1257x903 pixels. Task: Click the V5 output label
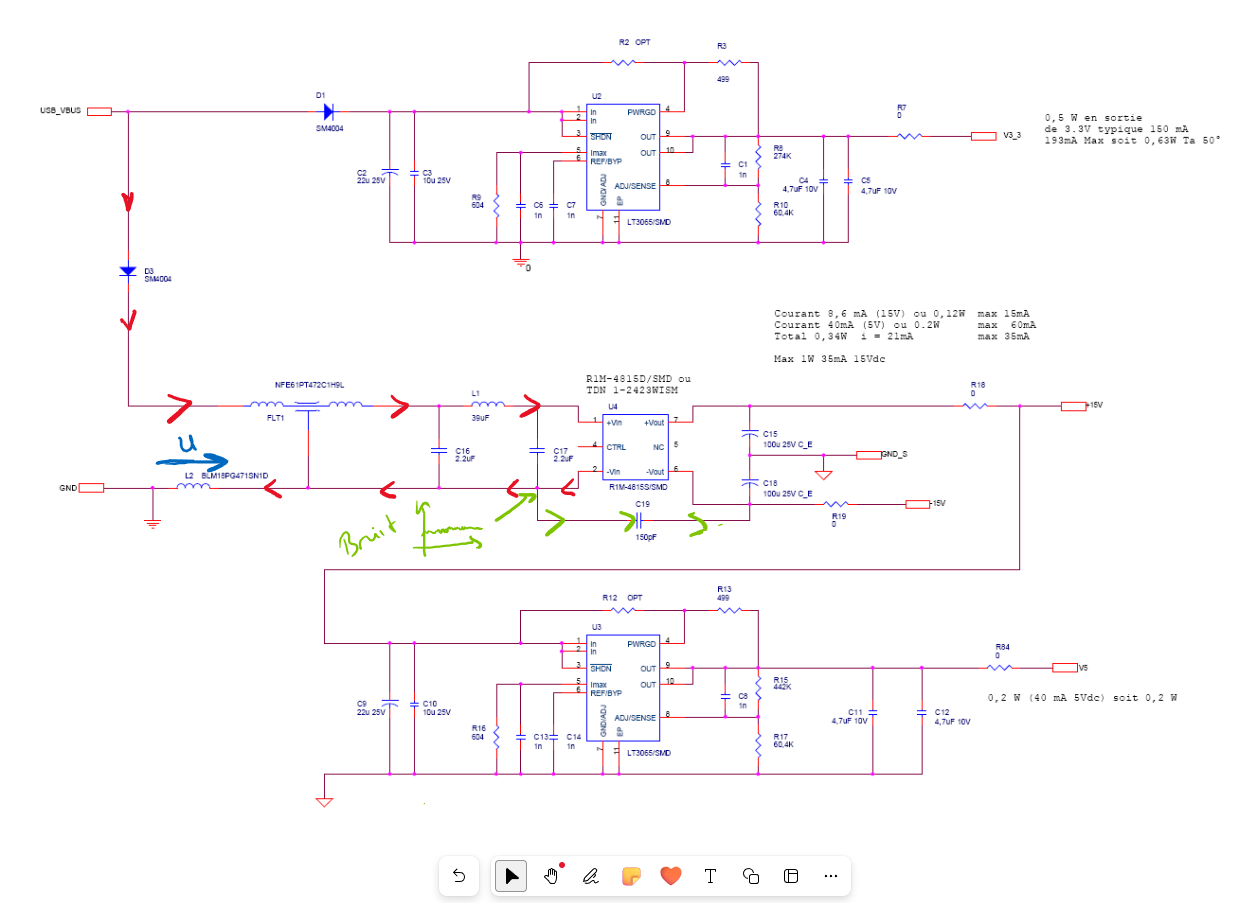[1083, 667]
